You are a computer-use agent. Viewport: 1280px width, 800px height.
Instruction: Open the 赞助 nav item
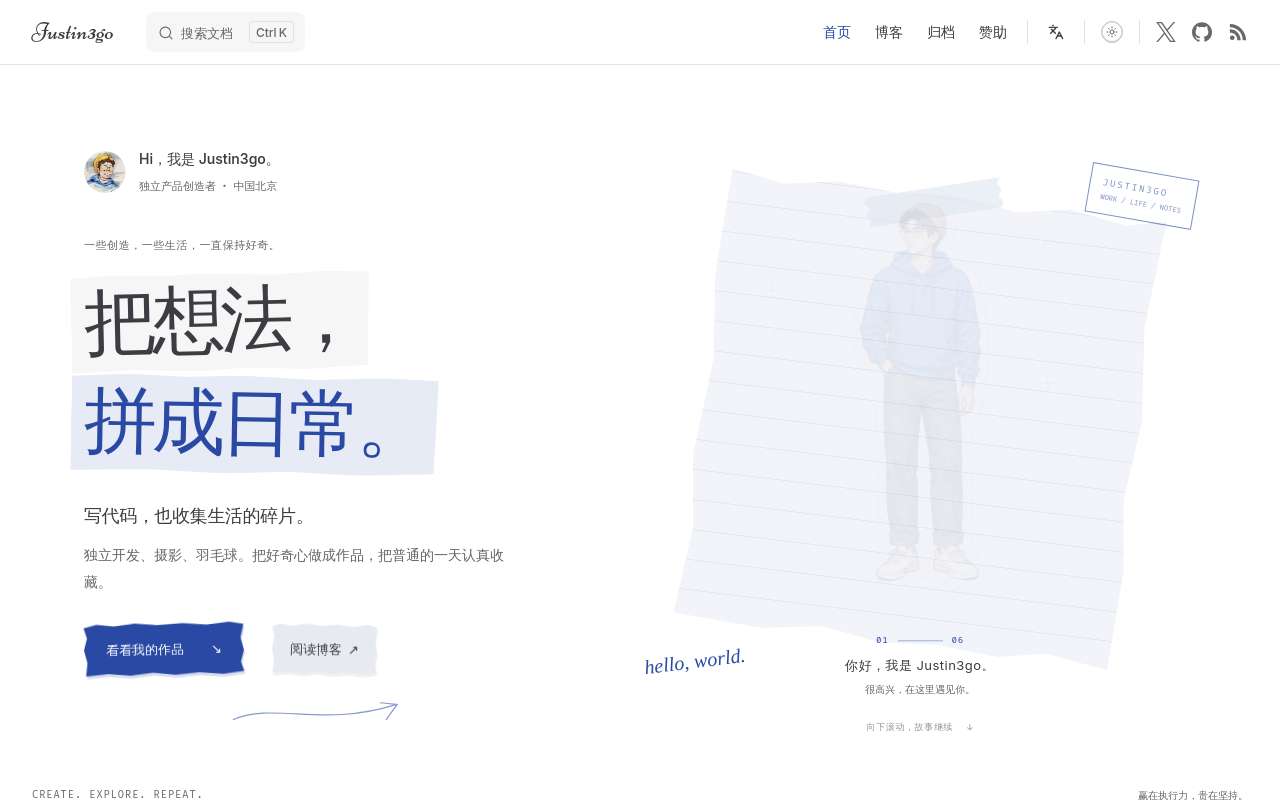(993, 32)
